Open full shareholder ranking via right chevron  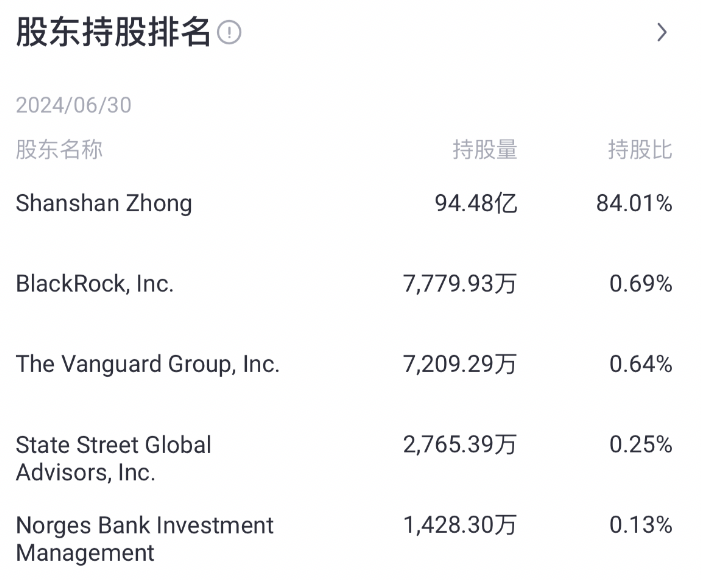point(662,33)
